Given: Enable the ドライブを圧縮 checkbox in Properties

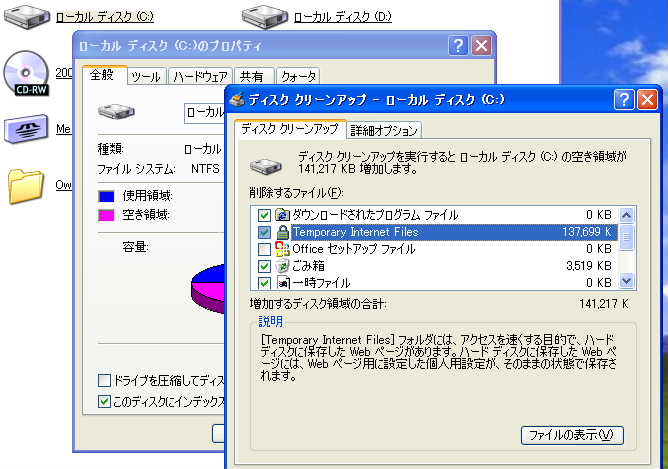Looking at the screenshot, I should pos(104,380).
